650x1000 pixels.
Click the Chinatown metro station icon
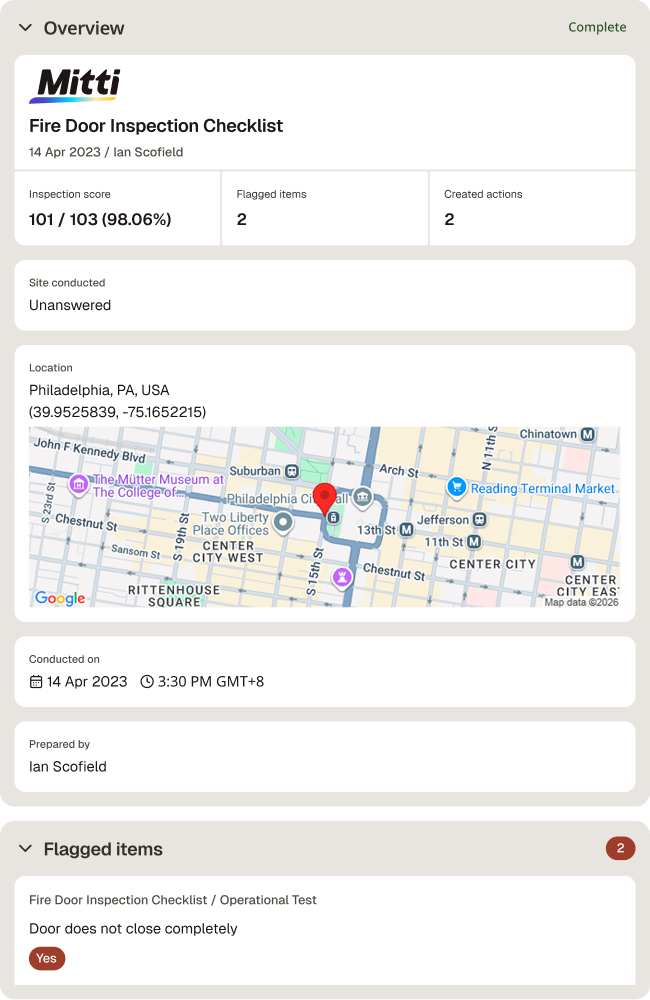point(587,434)
